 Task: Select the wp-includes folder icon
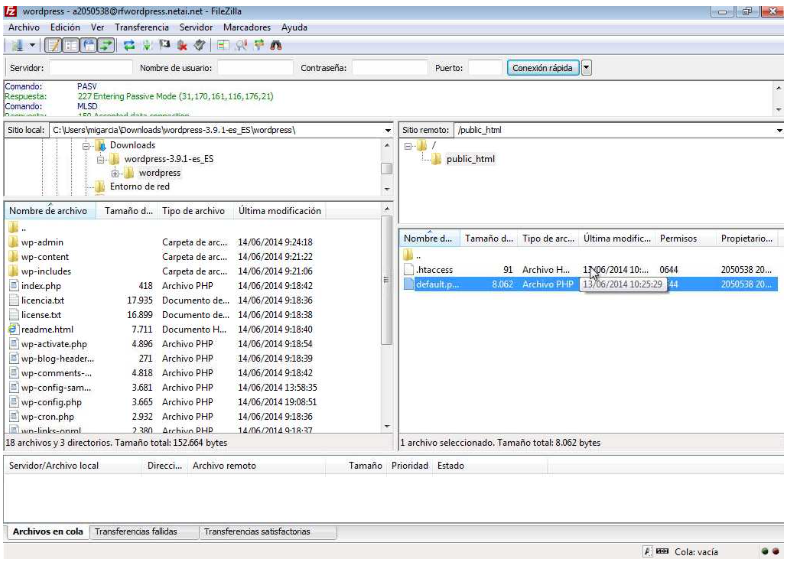(14, 272)
